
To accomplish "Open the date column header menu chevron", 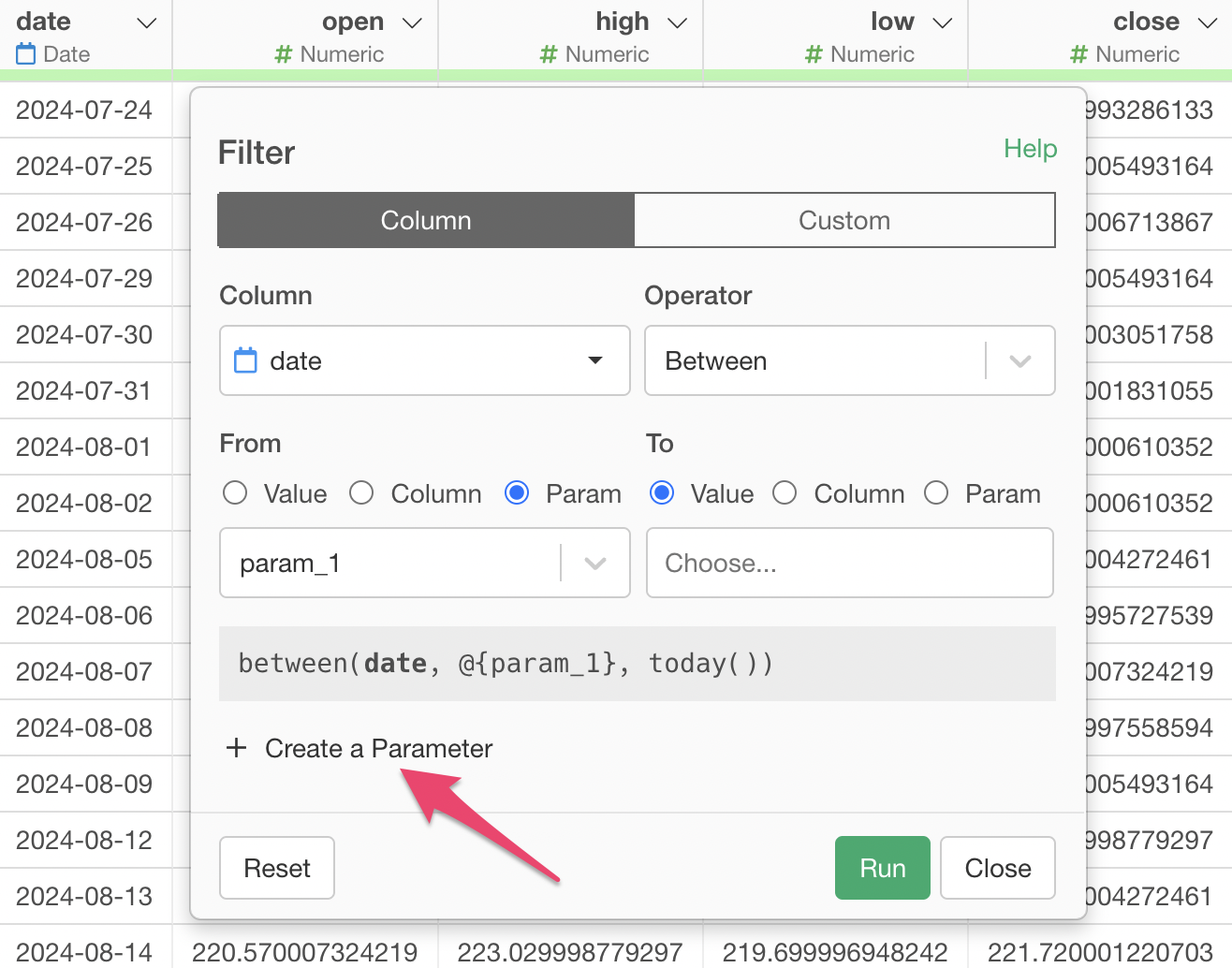I will tap(146, 22).
